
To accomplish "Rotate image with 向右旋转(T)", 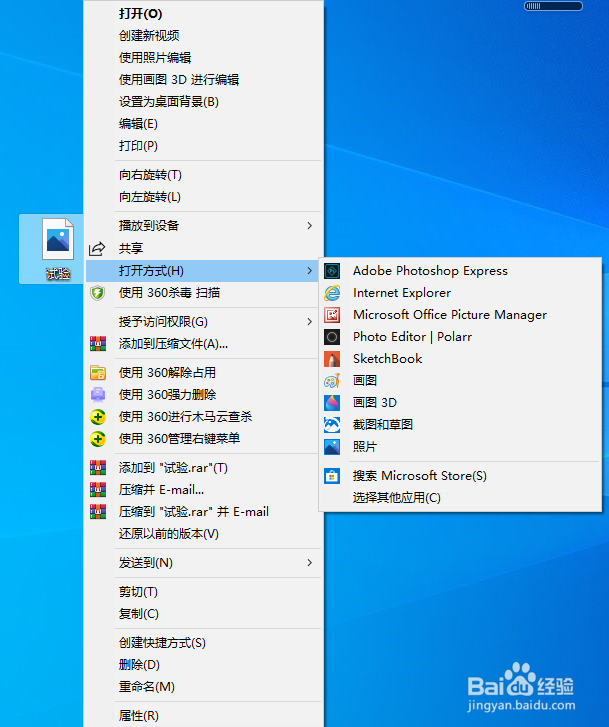I will (150, 175).
